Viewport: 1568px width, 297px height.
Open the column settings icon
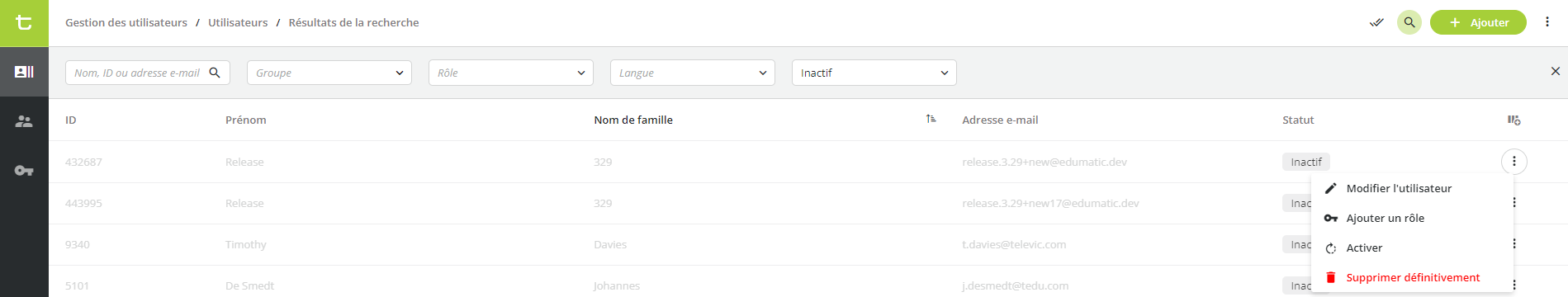(1514, 120)
